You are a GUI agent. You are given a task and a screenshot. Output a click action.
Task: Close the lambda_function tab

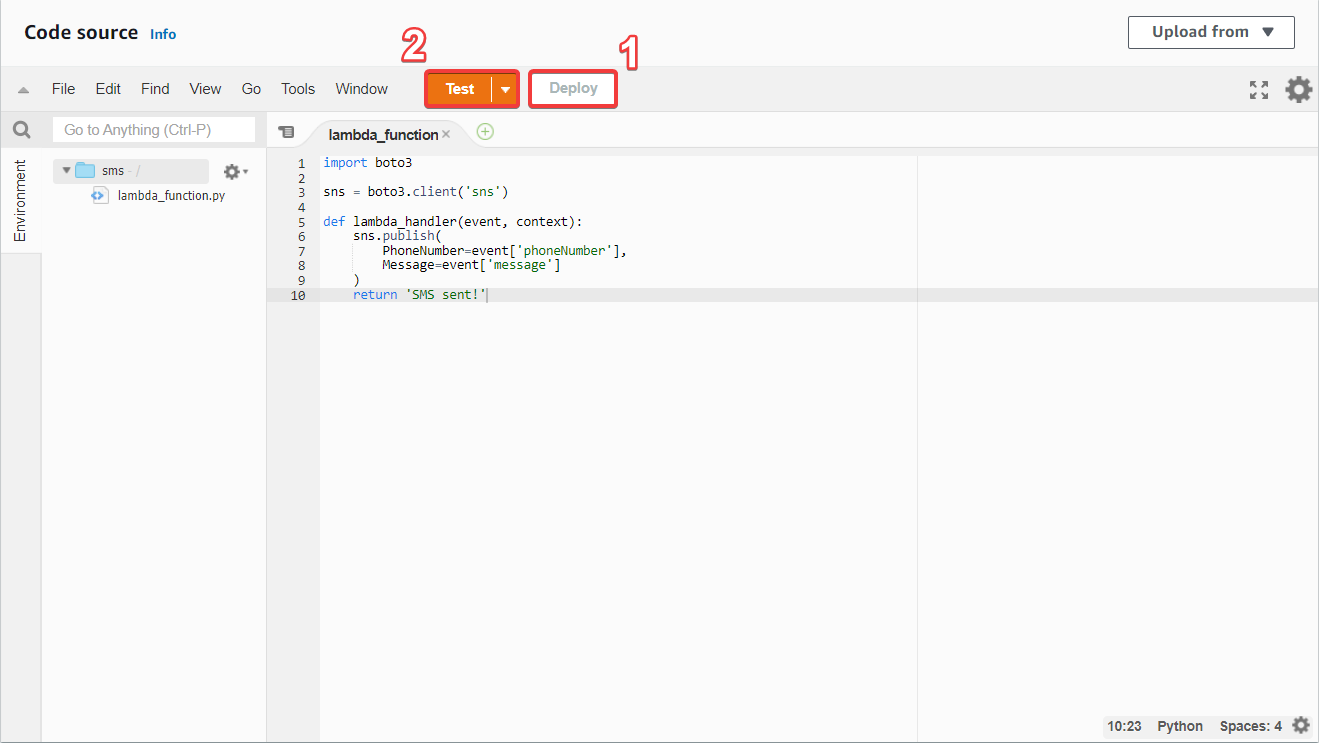click(446, 134)
